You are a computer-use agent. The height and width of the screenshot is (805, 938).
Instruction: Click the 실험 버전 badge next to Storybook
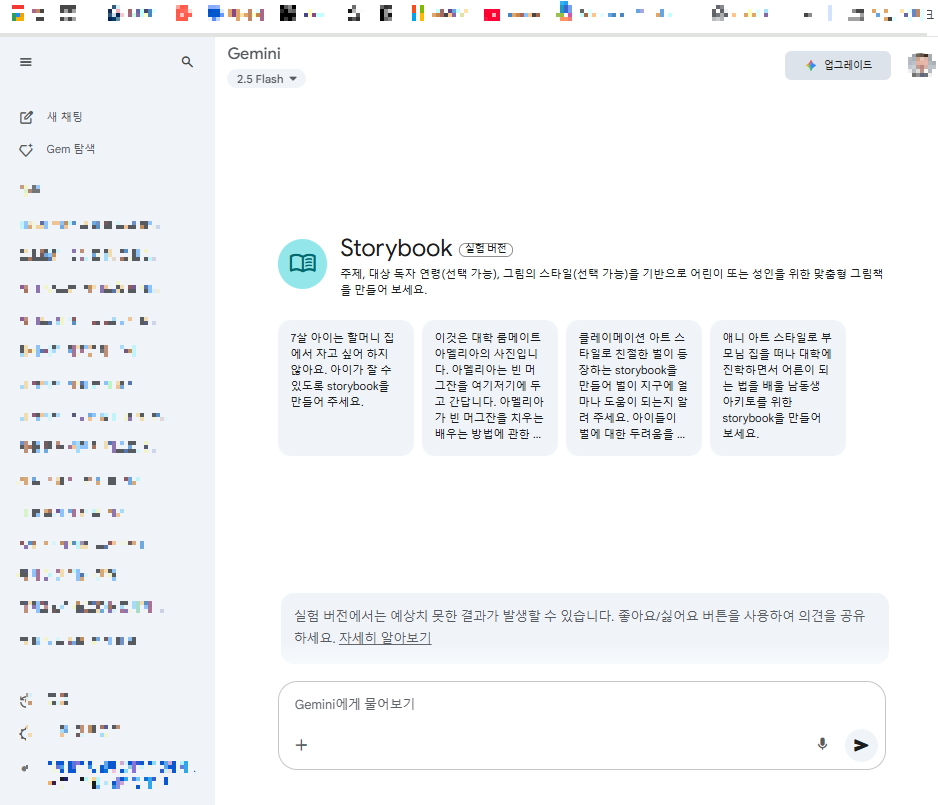486,249
